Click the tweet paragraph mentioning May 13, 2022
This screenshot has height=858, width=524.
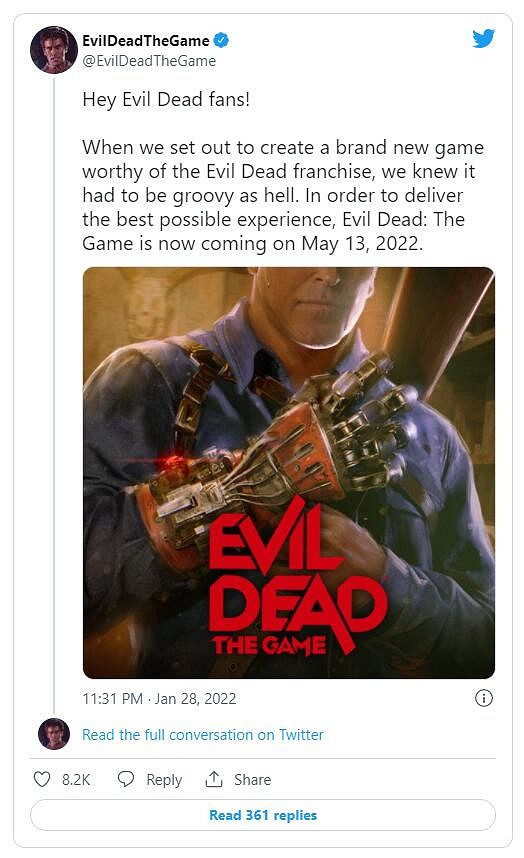point(283,195)
